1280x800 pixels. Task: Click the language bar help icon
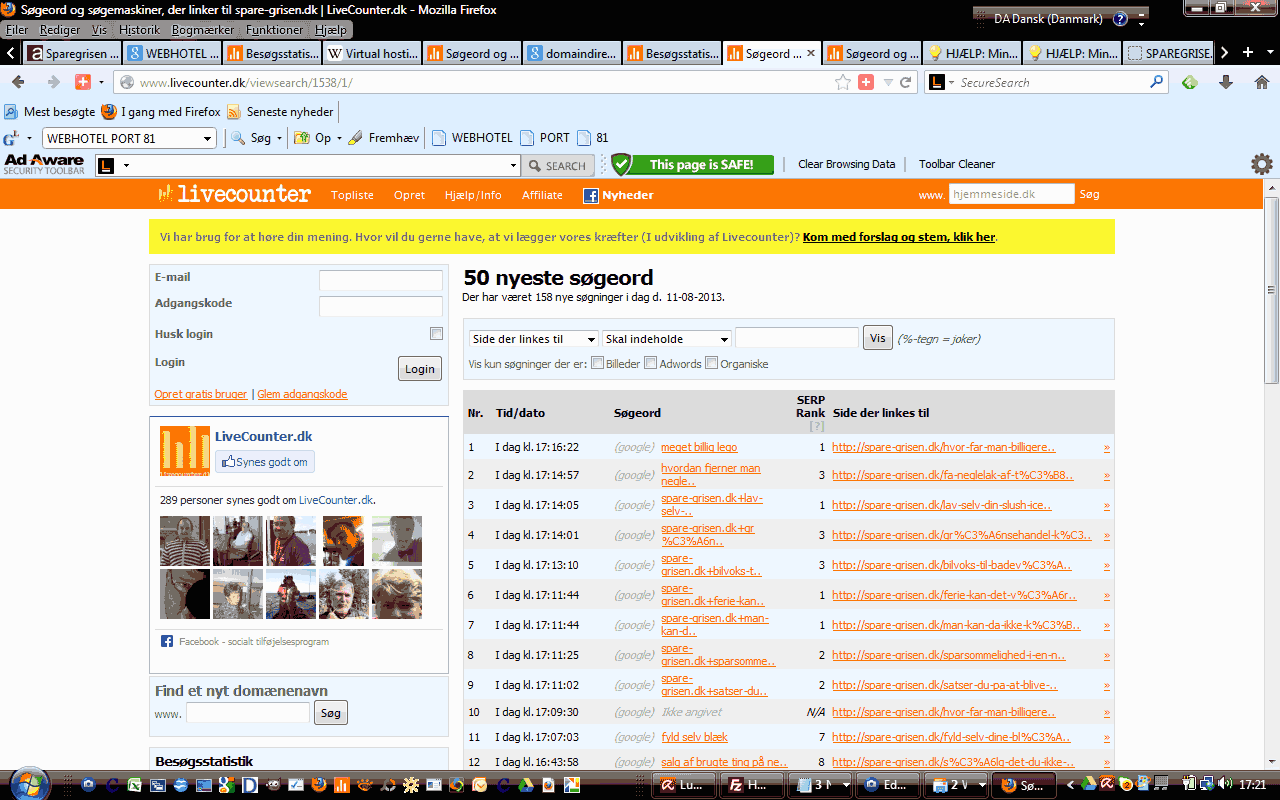(x=1120, y=19)
